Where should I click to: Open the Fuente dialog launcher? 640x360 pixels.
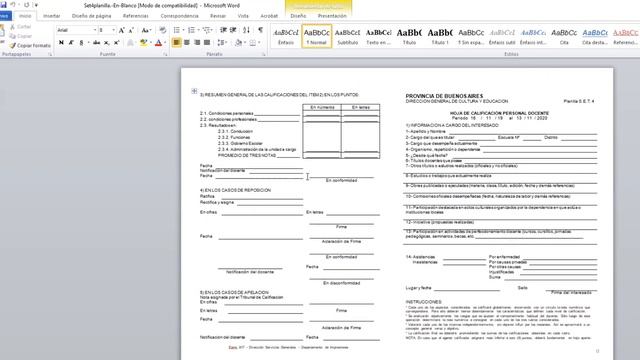click(x=165, y=54)
